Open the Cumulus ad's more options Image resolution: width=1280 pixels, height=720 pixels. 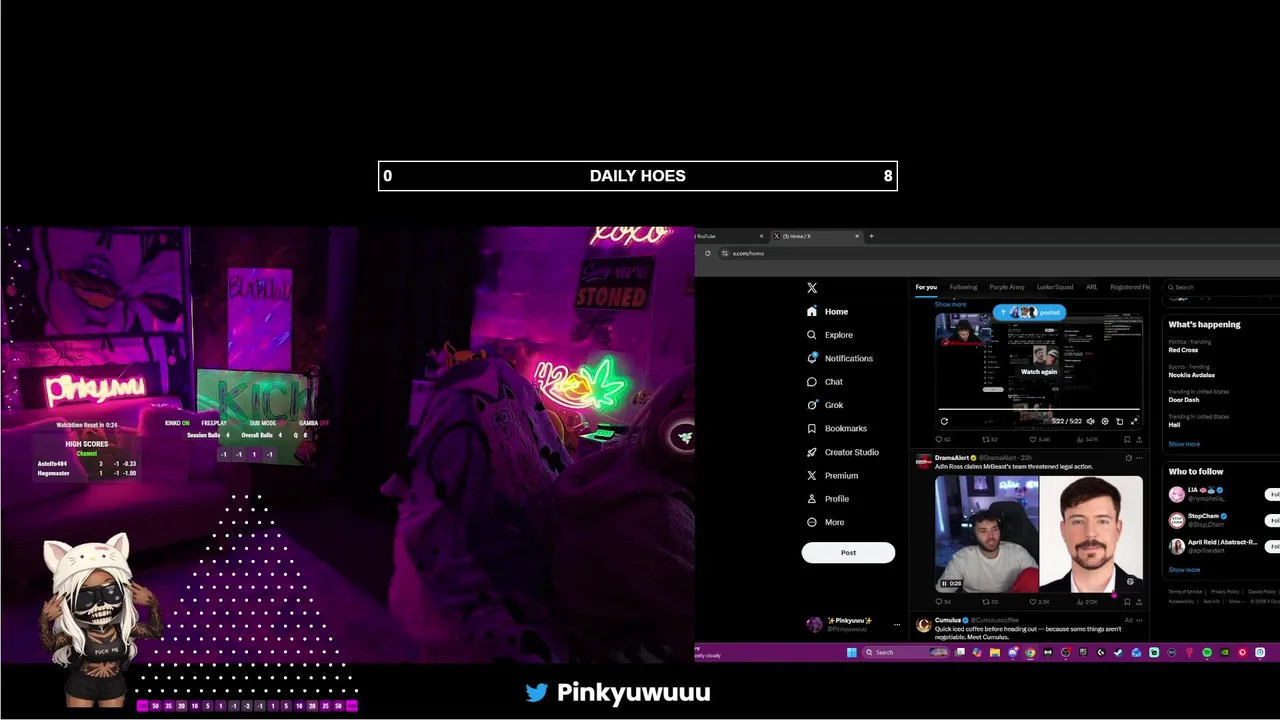pos(1139,620)
